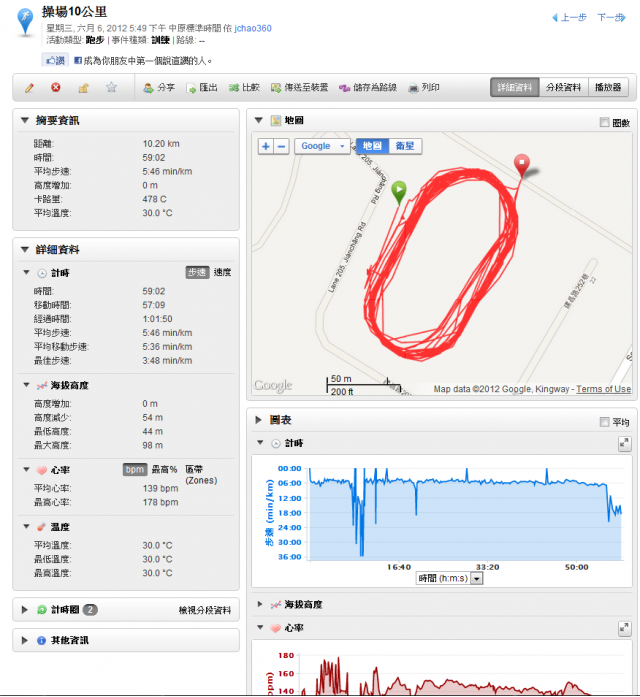
Task: Open the Google map provider dropdown
Action: pyautogui.click(x=322, y=146)
